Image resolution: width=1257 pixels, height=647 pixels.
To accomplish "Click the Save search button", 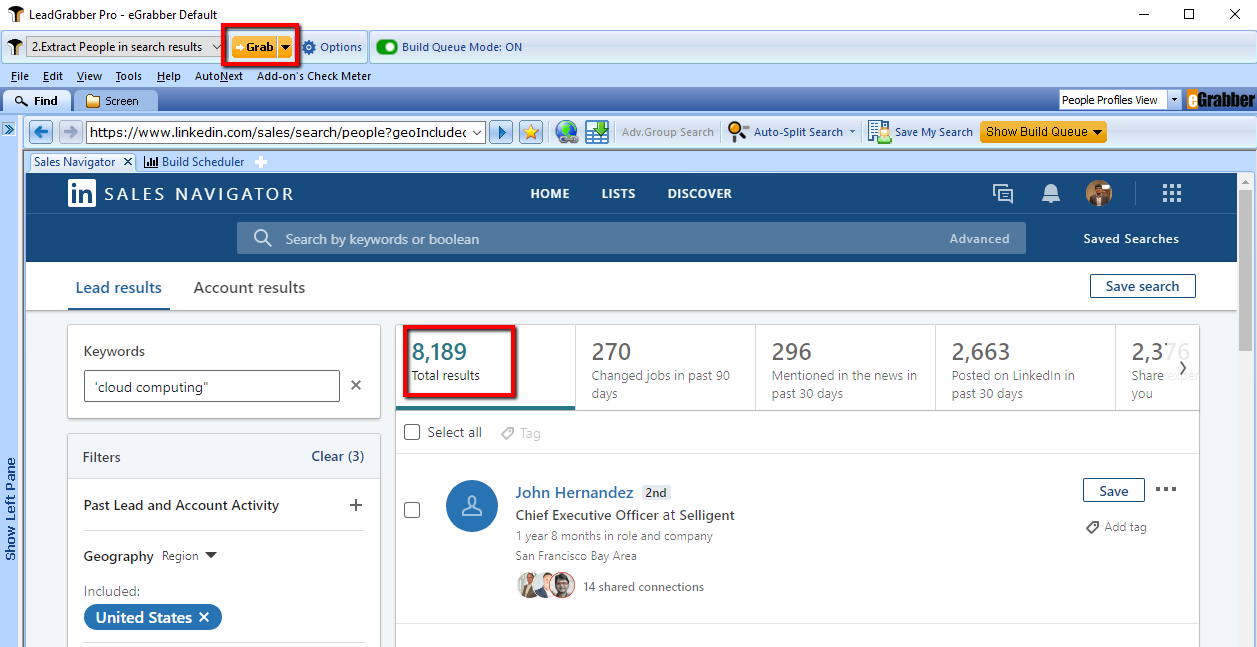I will (x=1142, y=286).
